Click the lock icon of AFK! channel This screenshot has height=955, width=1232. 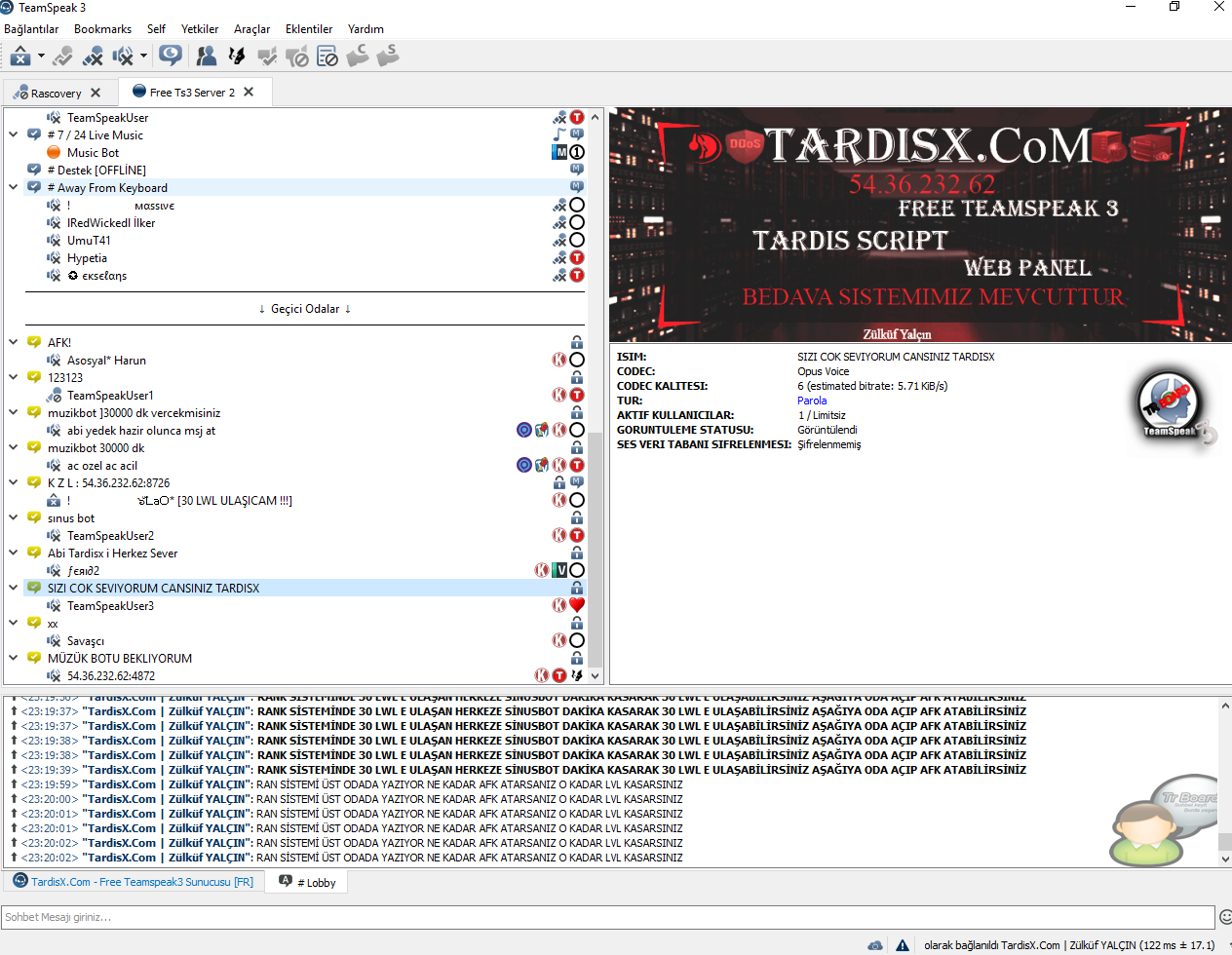577,342
